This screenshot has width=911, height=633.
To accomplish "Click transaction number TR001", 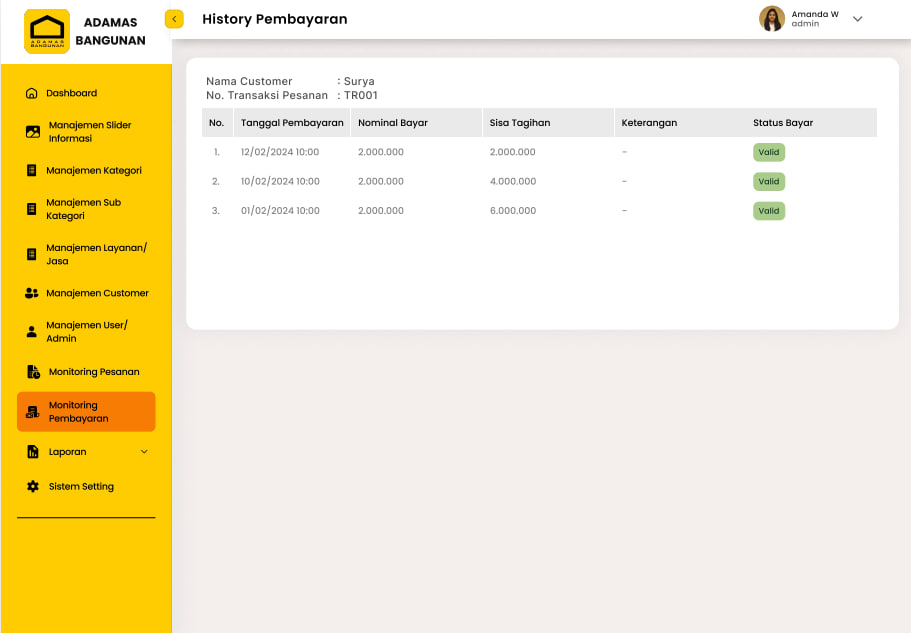I will [361, 95].
